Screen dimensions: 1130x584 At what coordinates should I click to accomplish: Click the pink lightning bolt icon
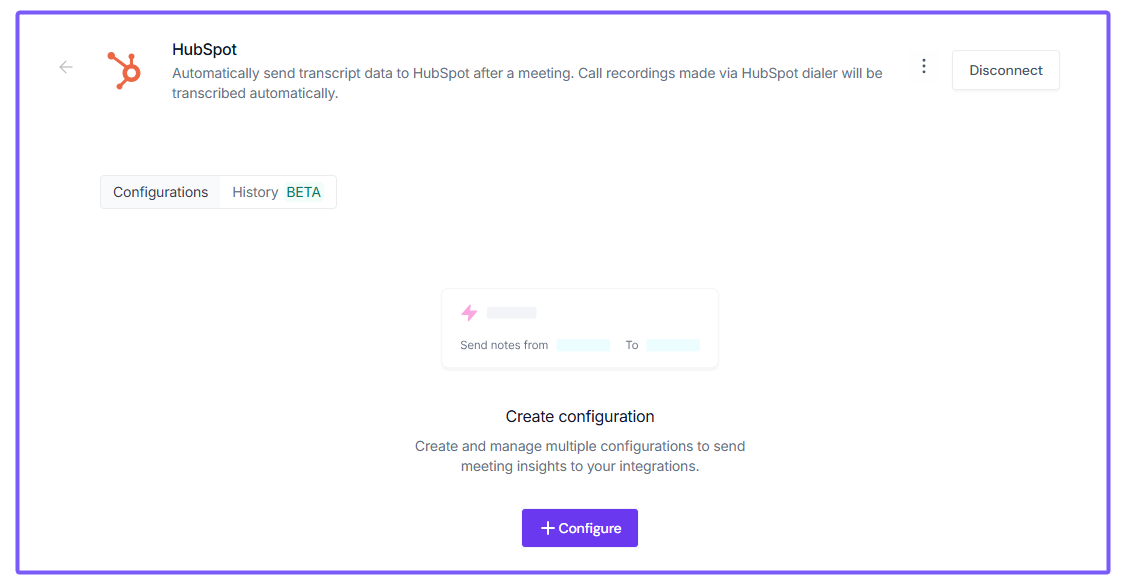tap(469, 313)
